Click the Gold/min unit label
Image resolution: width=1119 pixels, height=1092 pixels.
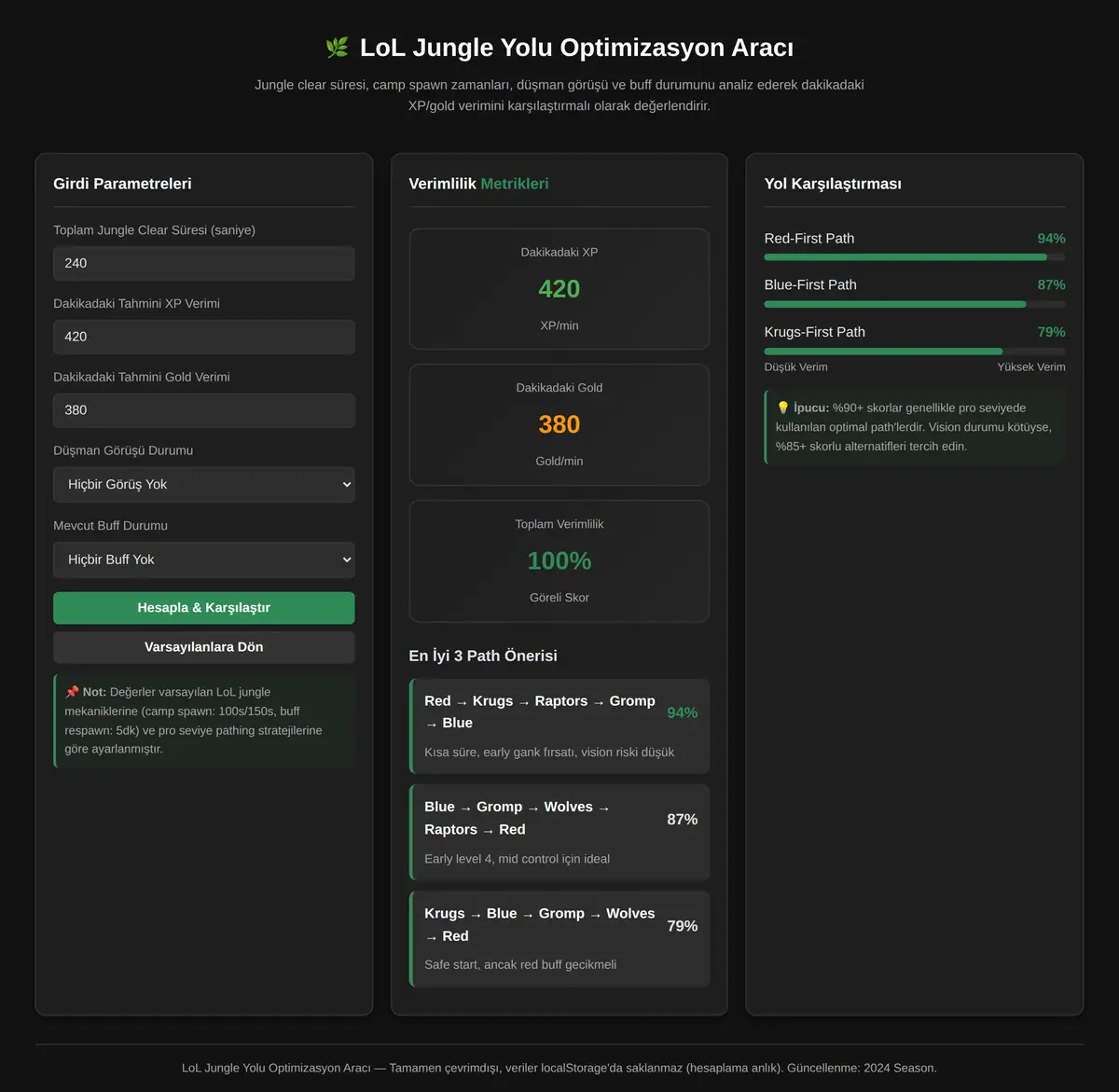(x=559, y=462)
